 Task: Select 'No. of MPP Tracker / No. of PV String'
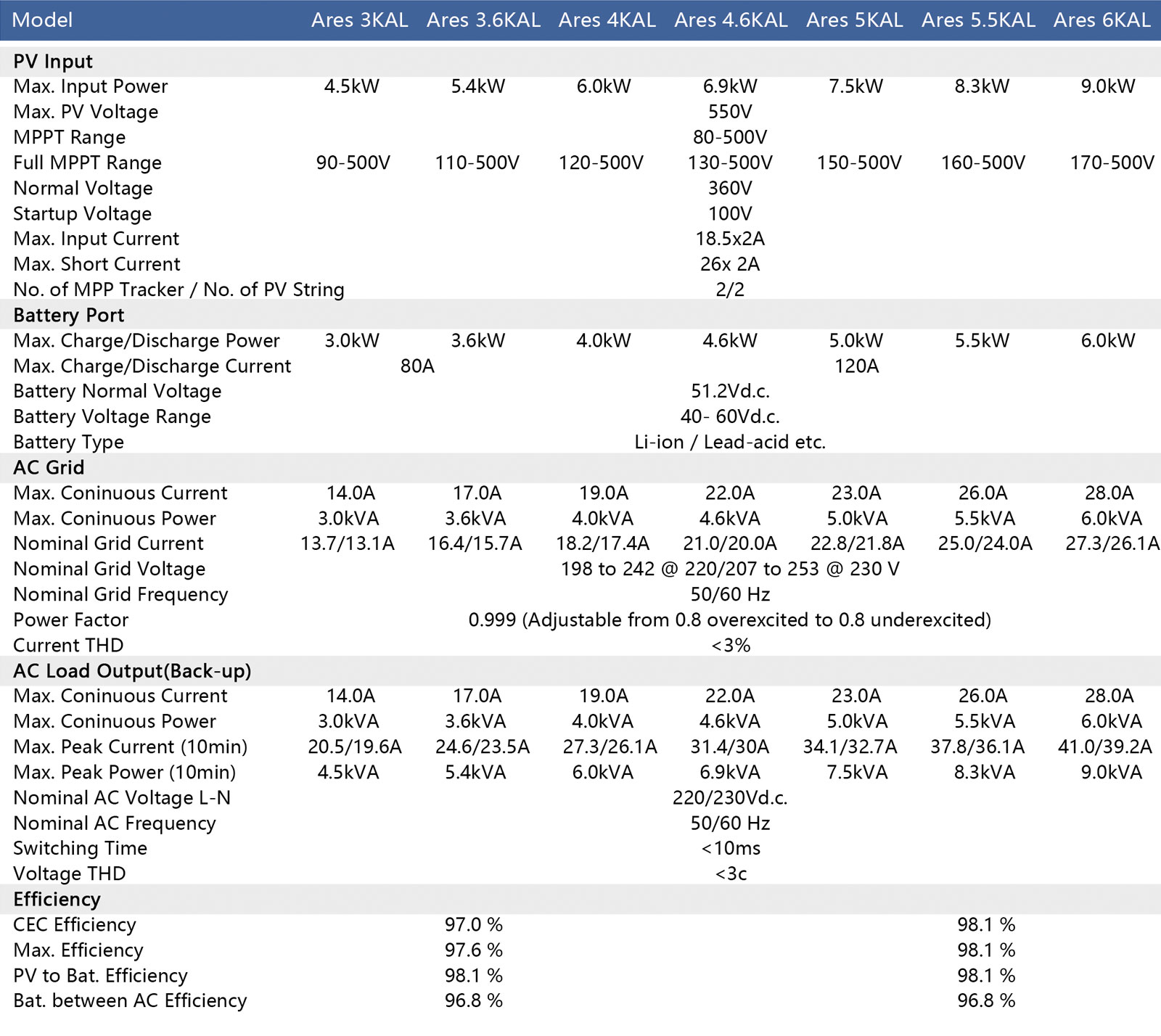179,289
